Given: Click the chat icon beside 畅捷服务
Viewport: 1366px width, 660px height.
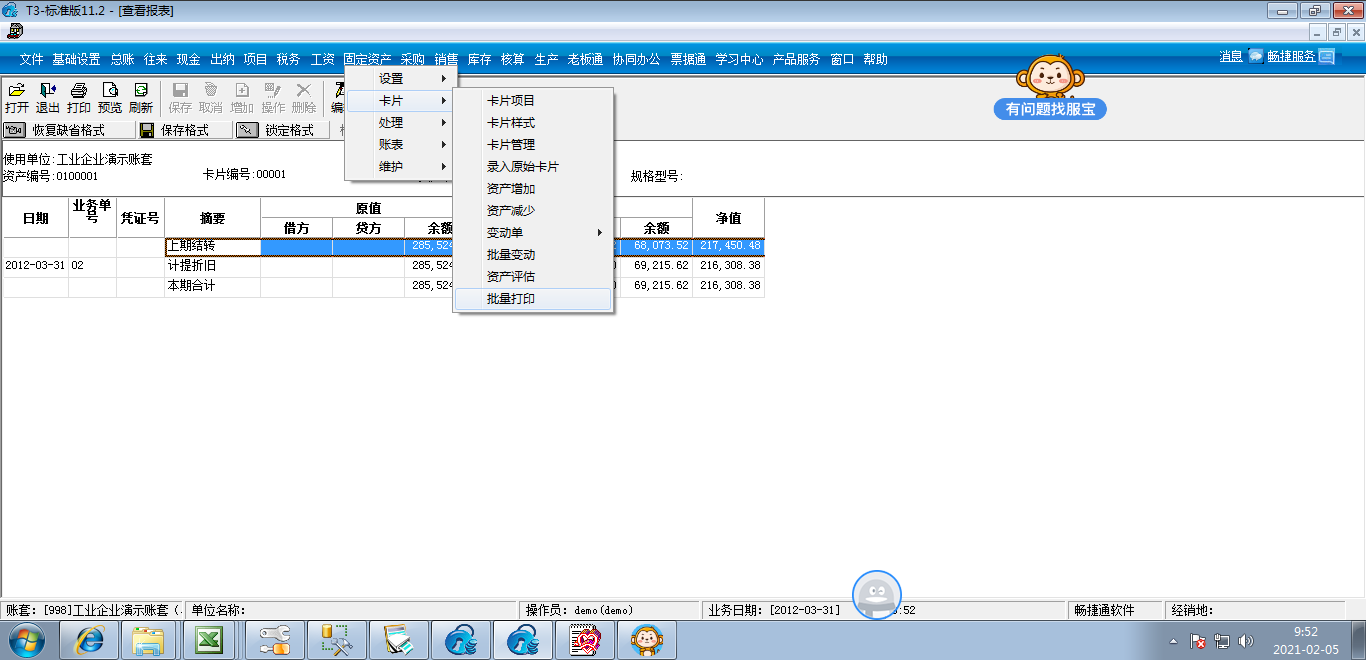Looking at the screenshot, I should [x=1326, y=57].
